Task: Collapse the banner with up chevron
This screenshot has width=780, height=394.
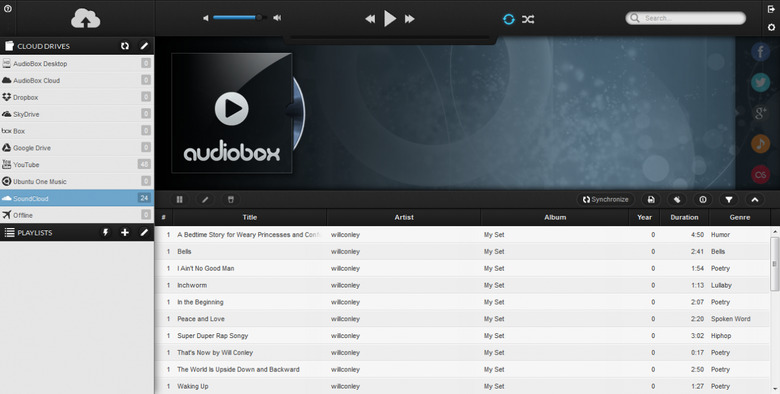Action: point(754,199)
